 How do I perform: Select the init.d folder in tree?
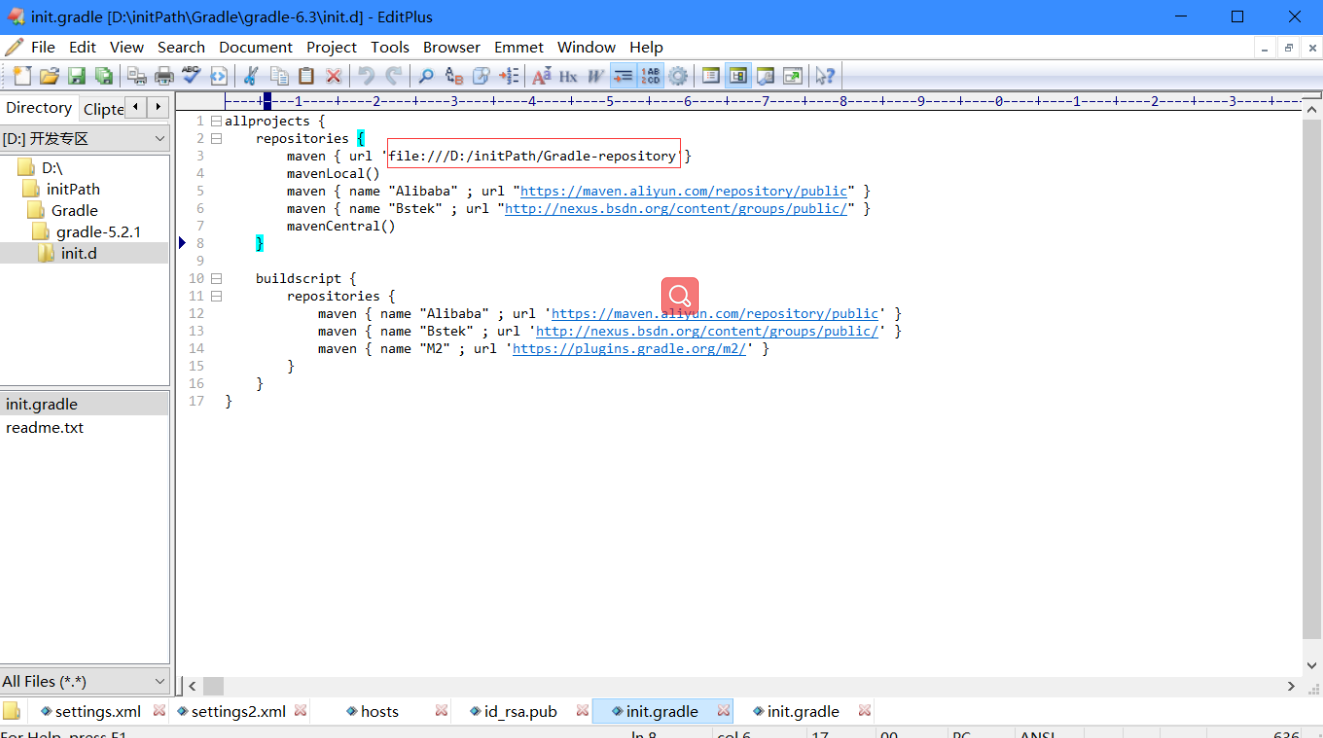(x=79, y=253)
